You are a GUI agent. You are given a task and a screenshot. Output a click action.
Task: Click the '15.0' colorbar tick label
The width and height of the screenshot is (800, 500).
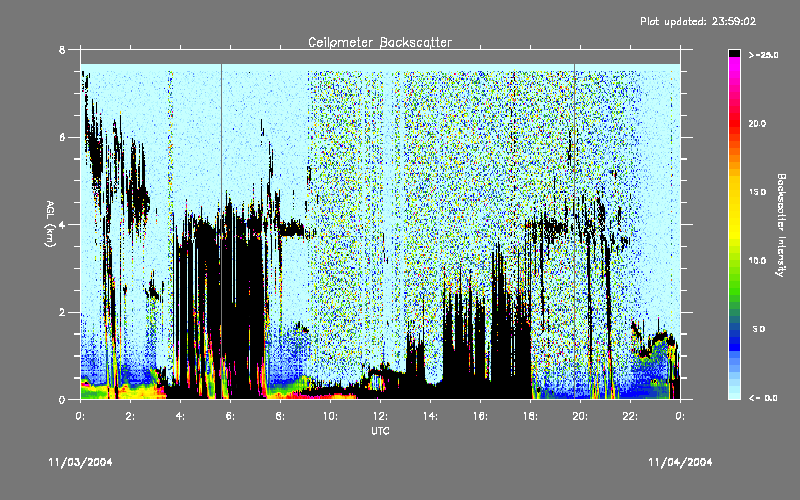pyautogui.click(x=757, y=192)
